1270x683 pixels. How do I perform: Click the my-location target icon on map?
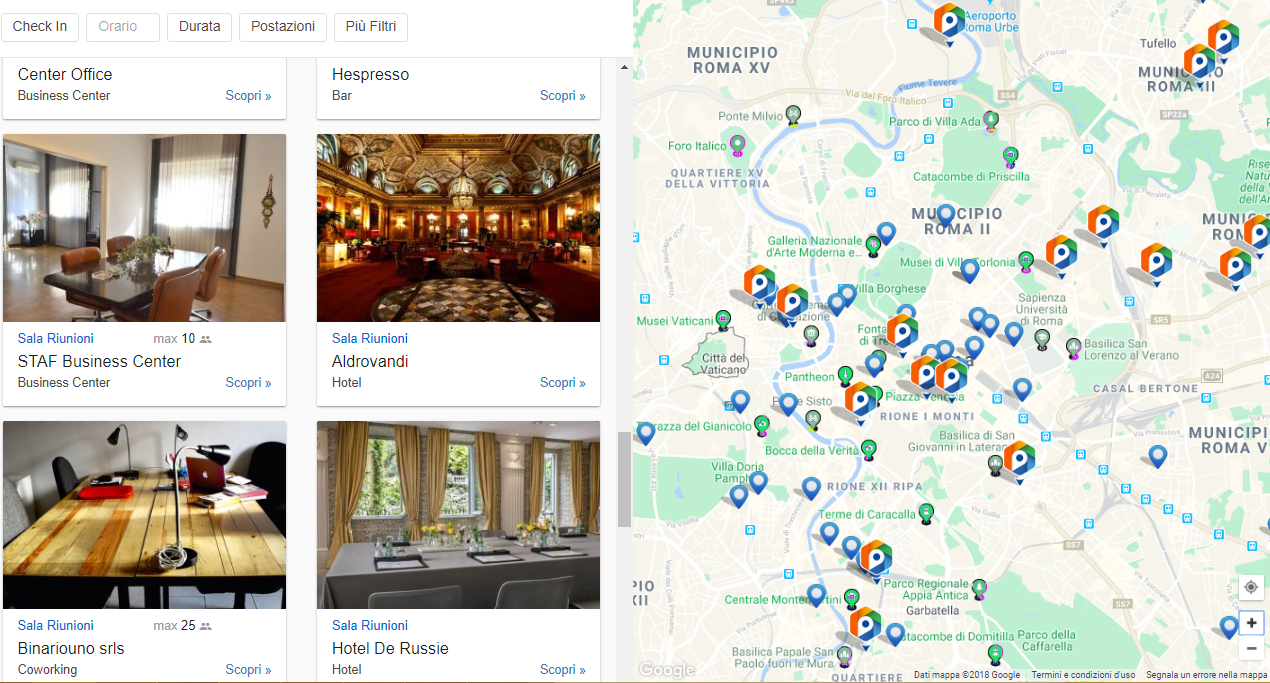coord(1251,587)
